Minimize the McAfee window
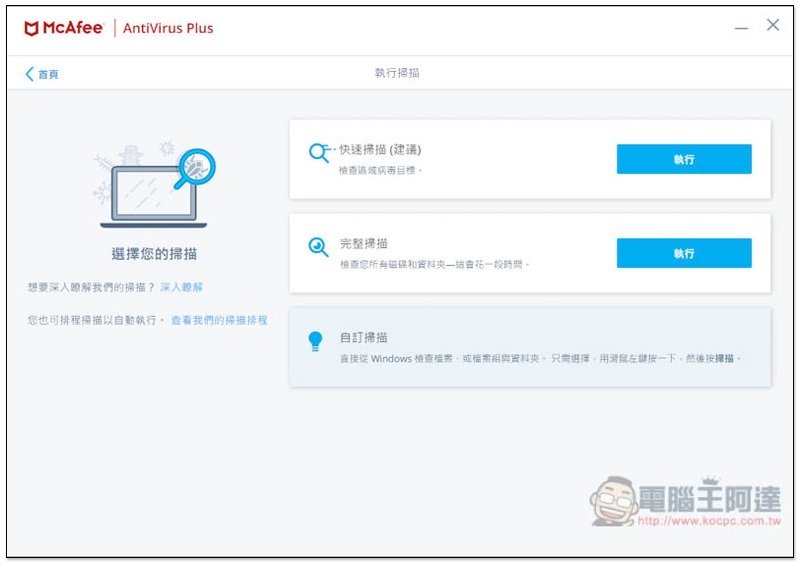800x564 pixels. (741, 28)
